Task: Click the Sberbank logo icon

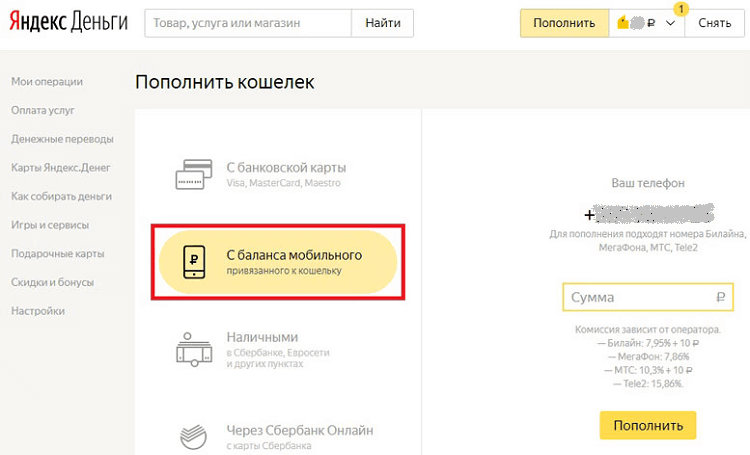Action: pyautogui.click(x=194, y=436)
